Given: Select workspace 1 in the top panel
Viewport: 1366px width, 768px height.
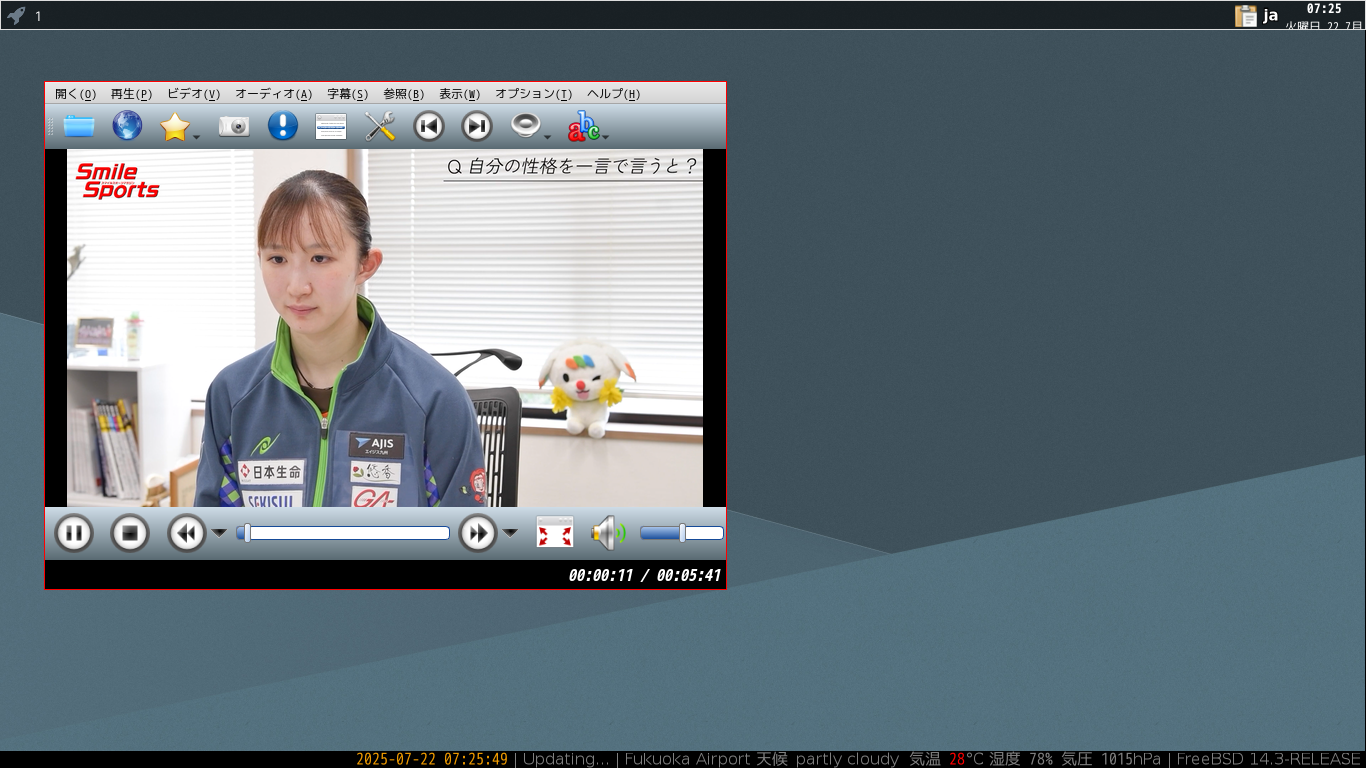Looking at the screenshot, I should [38, 16].
